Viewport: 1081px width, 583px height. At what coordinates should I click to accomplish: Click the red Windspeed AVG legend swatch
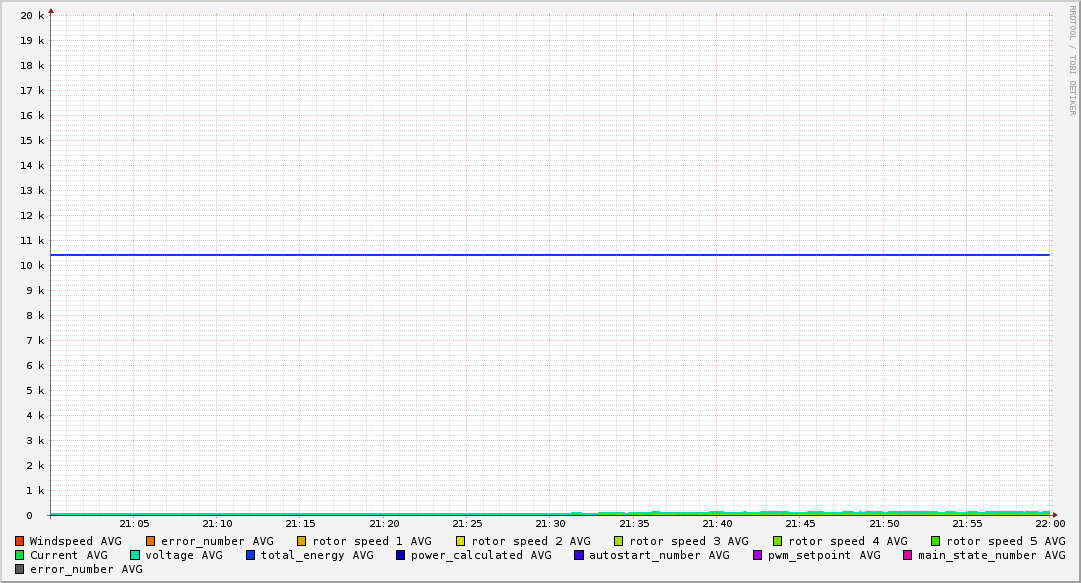[20, 541]
